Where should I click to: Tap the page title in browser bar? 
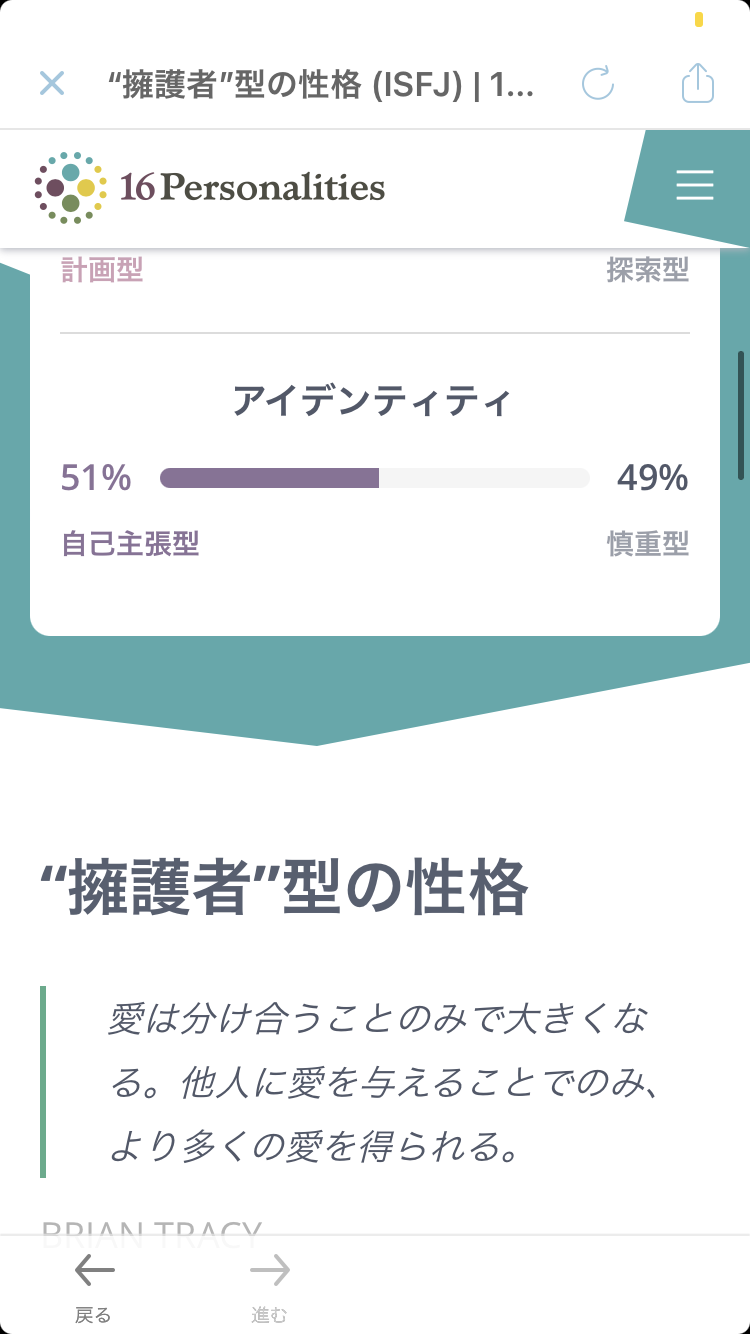321,85
